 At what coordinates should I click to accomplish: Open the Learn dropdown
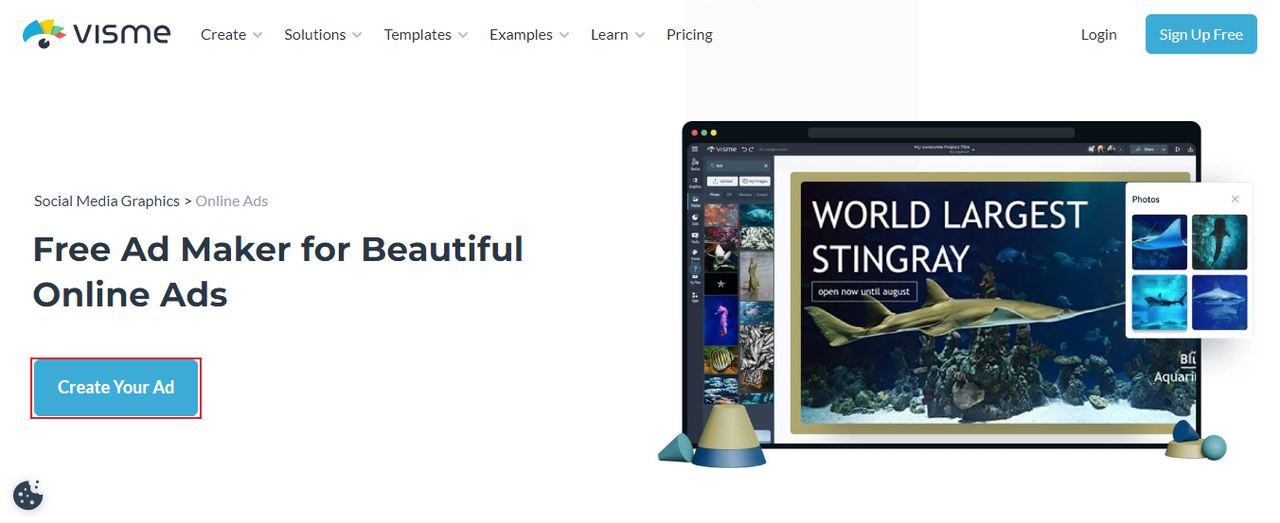click(x=618, y=34)
